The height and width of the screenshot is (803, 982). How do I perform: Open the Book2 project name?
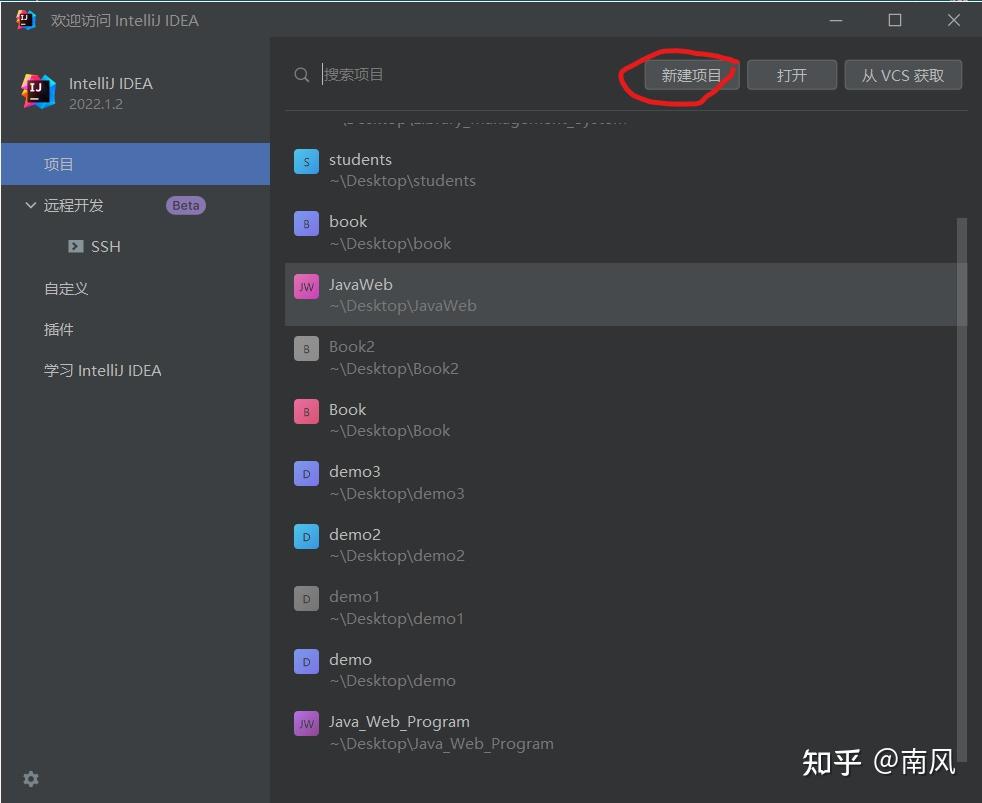click(x=351, y=346)
